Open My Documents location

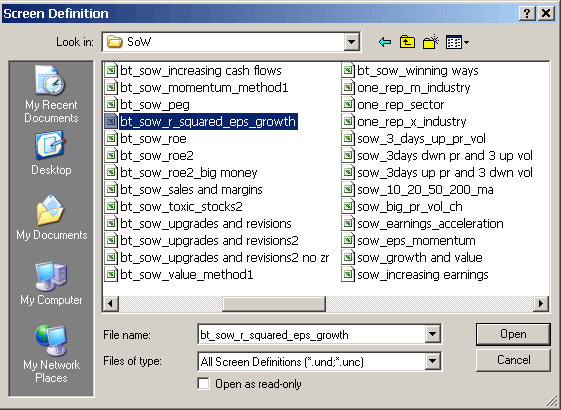pyautogui.click(x=52, y=218)
